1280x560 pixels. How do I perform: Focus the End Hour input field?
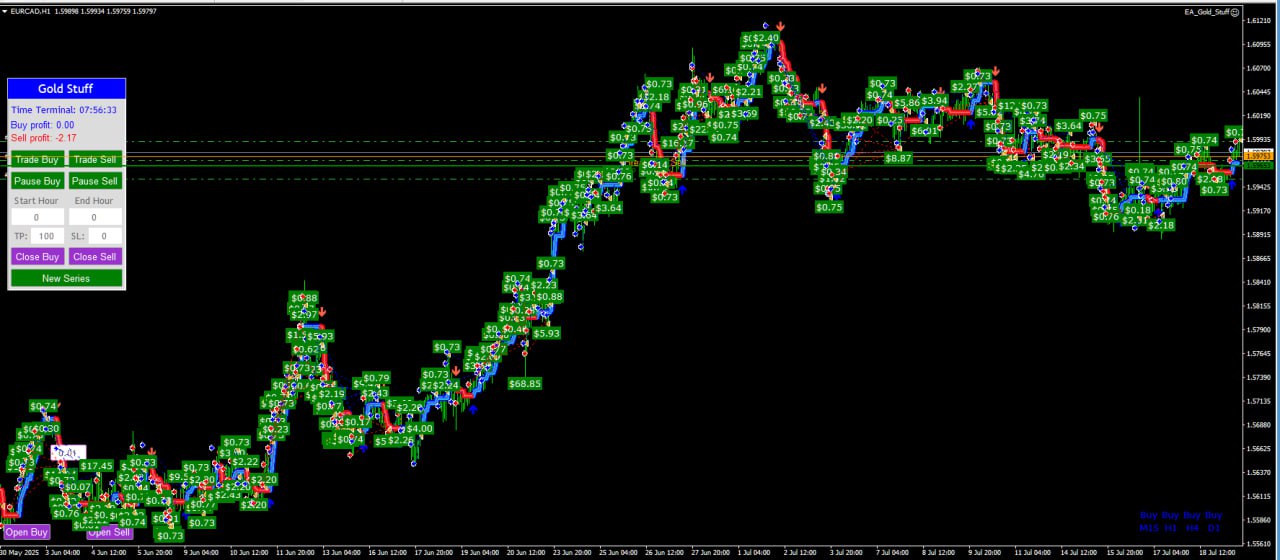tap(95, 217)
